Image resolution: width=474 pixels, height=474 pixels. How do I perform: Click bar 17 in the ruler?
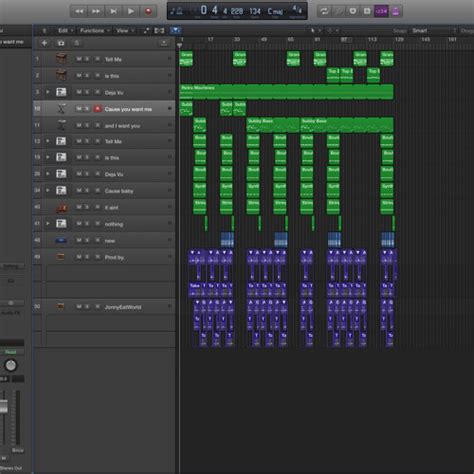click(210, 39)
